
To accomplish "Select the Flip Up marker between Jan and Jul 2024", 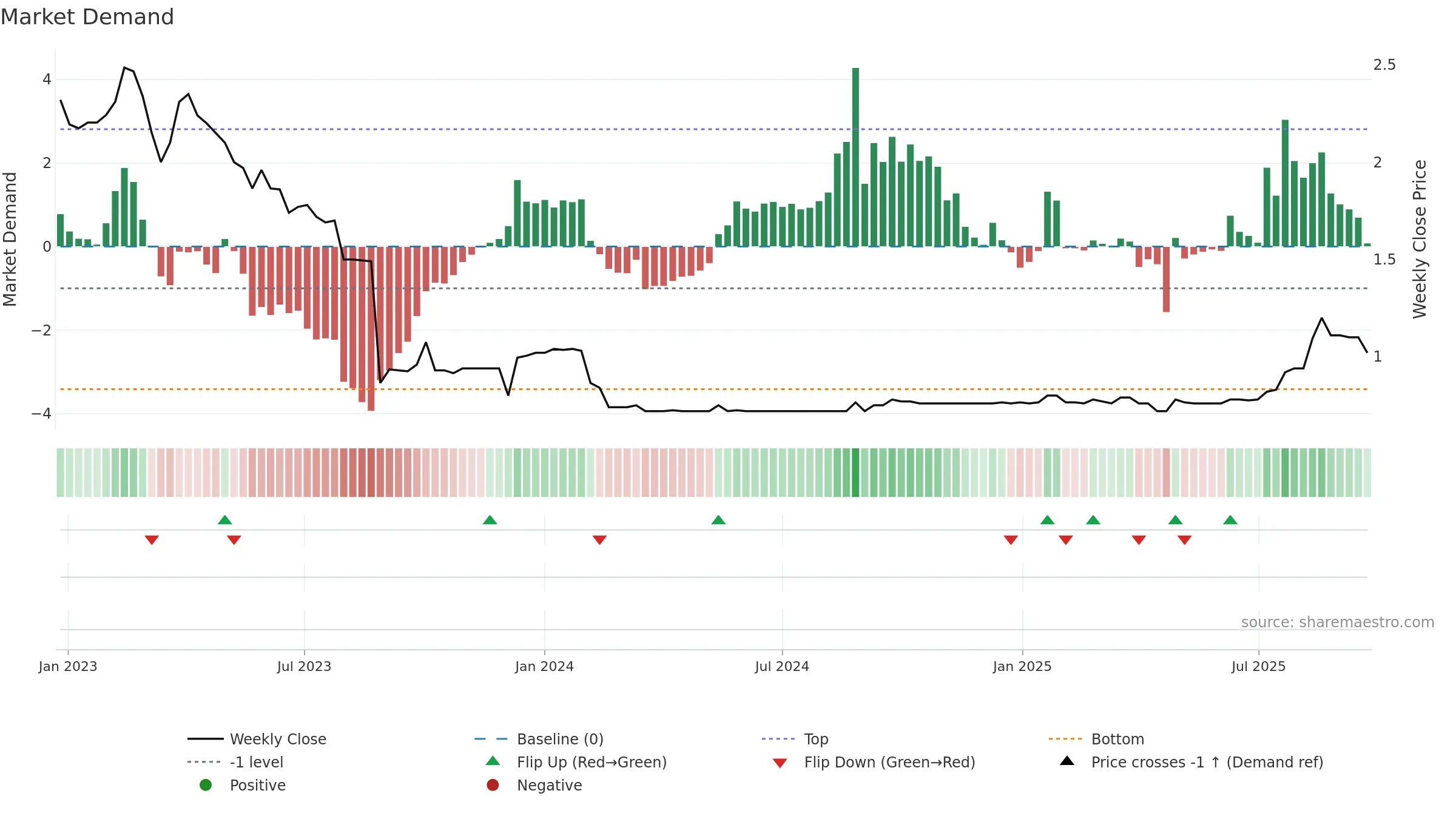I will (x=718, y=520).
